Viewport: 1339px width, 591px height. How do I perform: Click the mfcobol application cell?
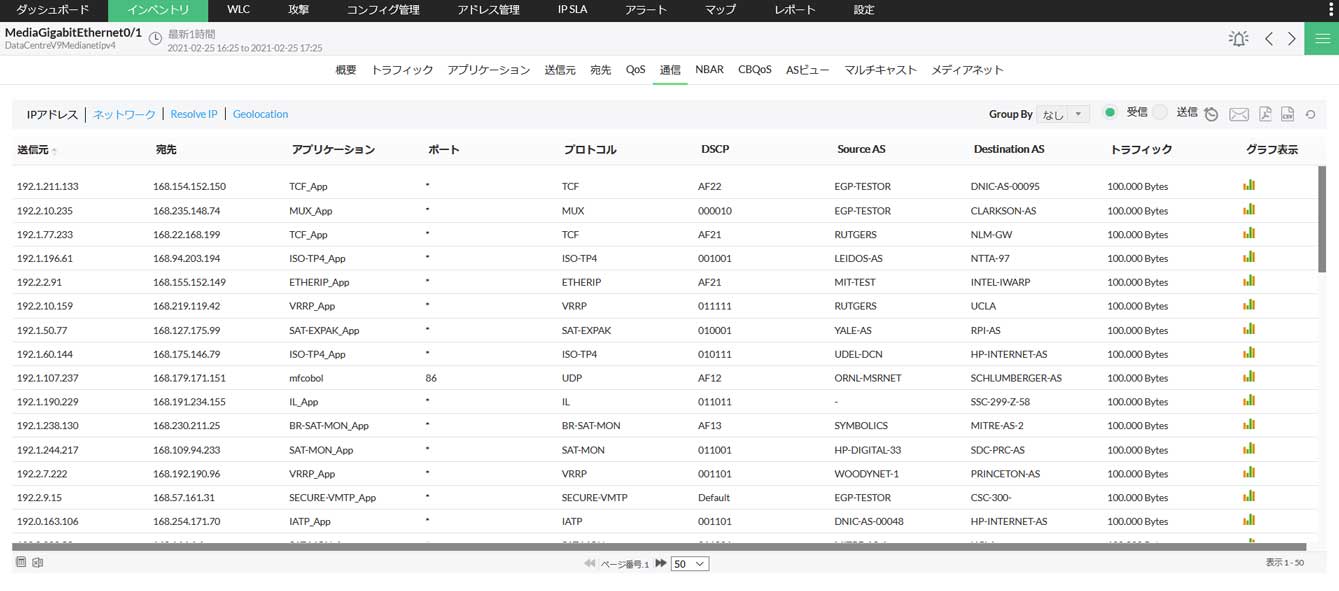click(x=306, y=378)
